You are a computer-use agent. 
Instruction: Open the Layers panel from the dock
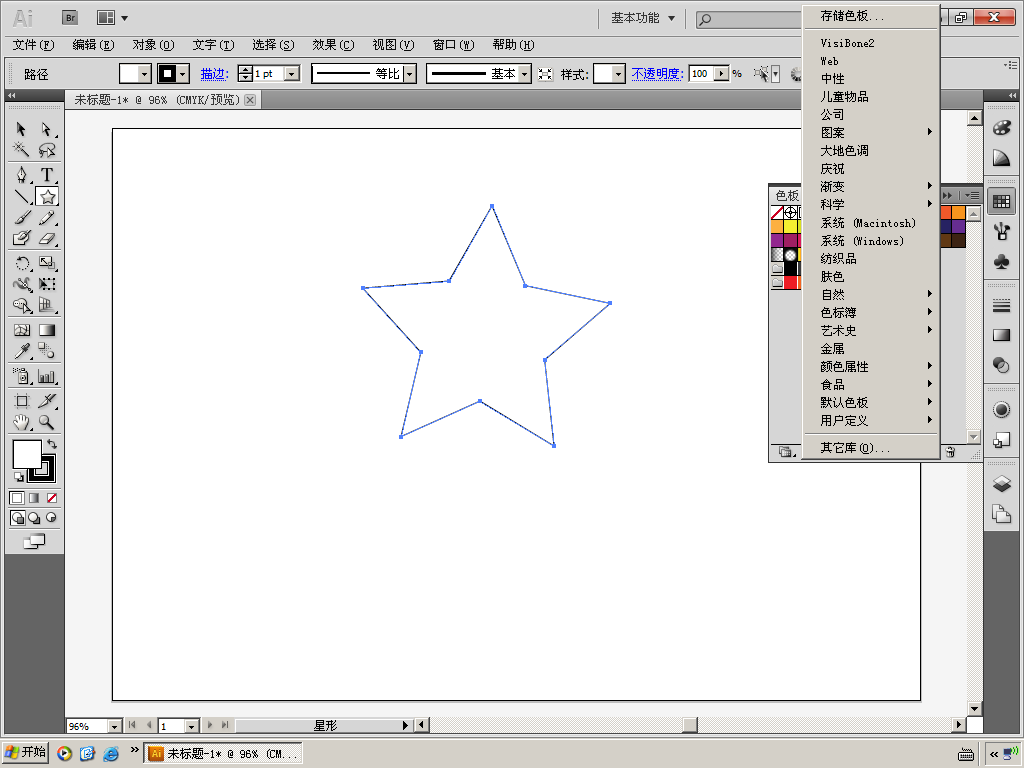(1001, 483)
